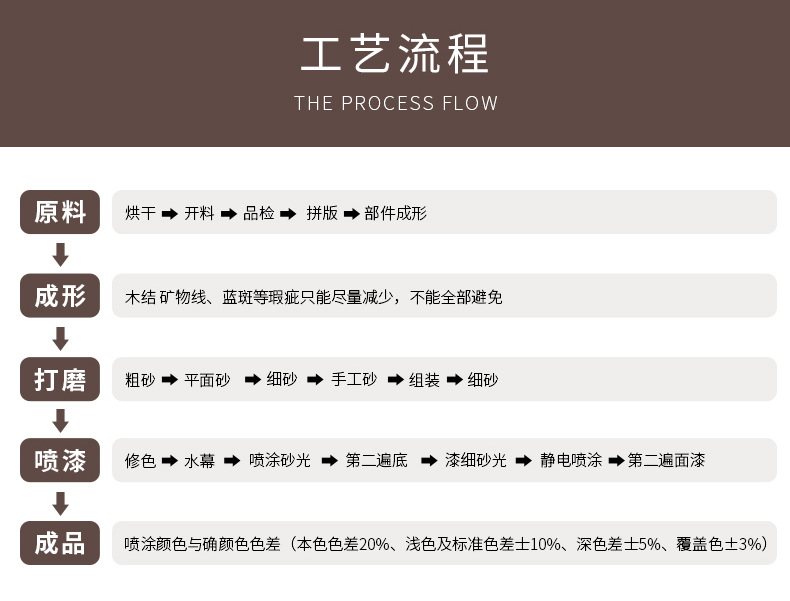Image resolution: width=790 pixels, height=601 pixels.
Task: Select the 成品 stage label
Action: (x=60, y=543)
